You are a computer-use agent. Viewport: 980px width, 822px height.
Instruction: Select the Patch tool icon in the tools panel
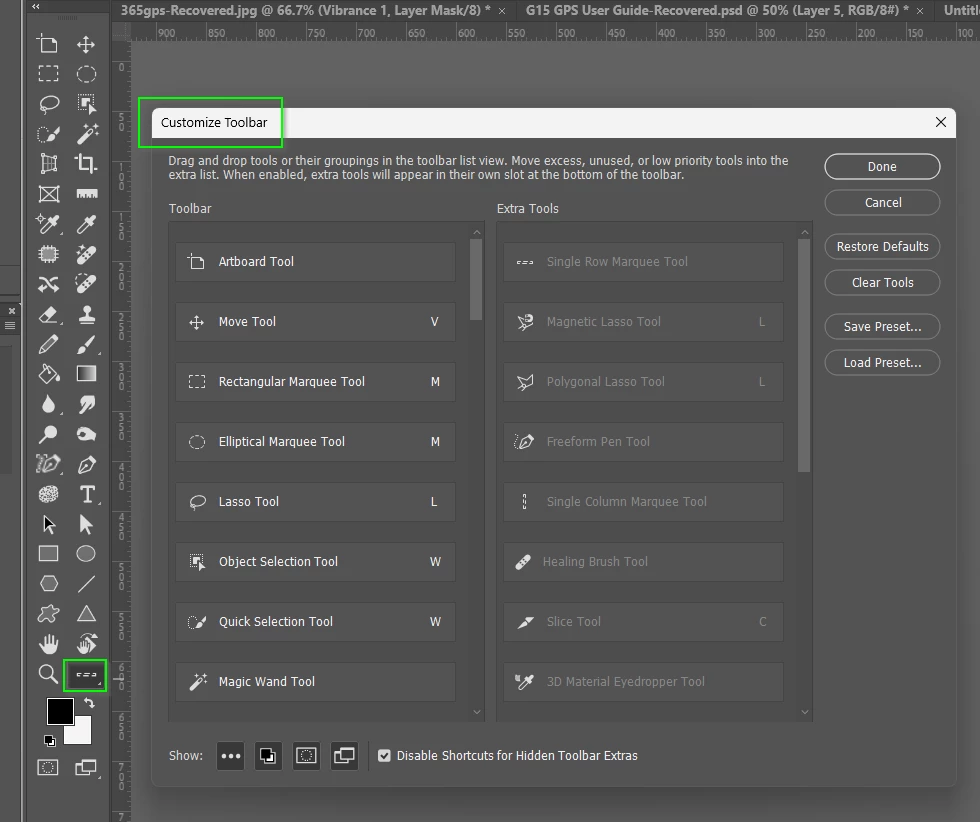point(49,254)
